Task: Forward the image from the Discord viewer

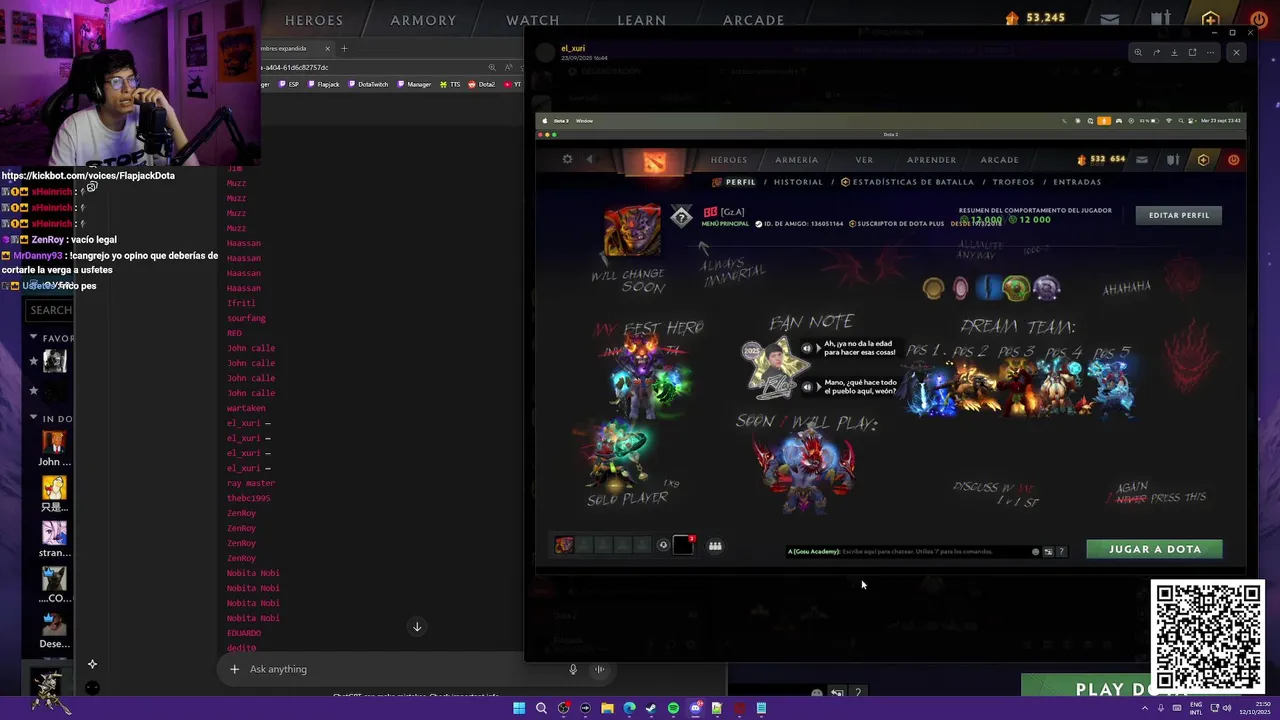Action: coord(1156,52)
